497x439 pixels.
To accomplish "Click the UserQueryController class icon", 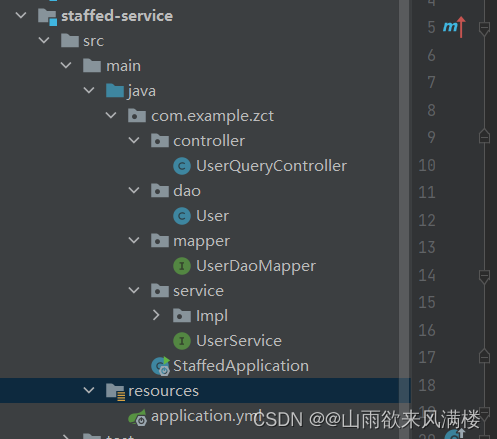I will click(182, 166).
